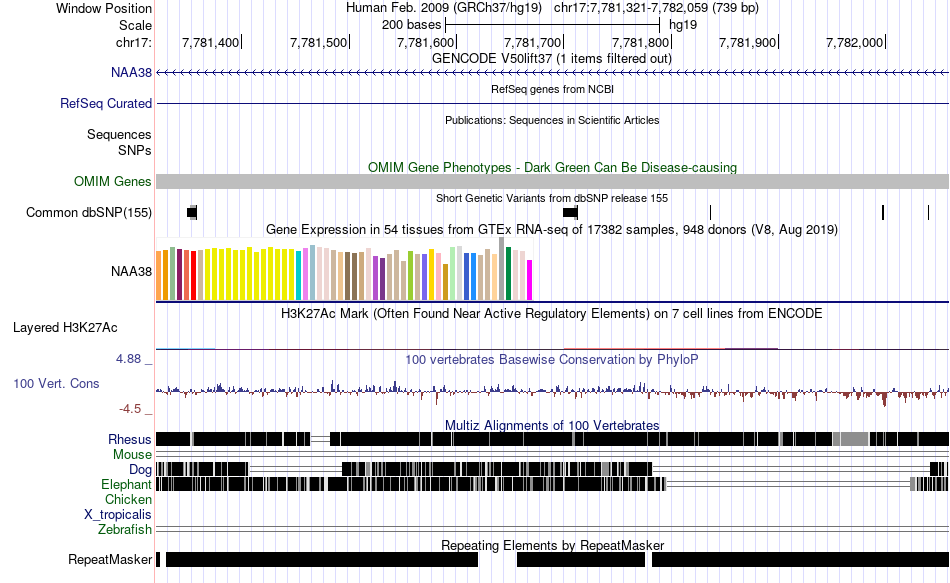The width and height of the screenshot is (950, 583).
Task: Click the Mouse alignment label
Action: [132, 455]
